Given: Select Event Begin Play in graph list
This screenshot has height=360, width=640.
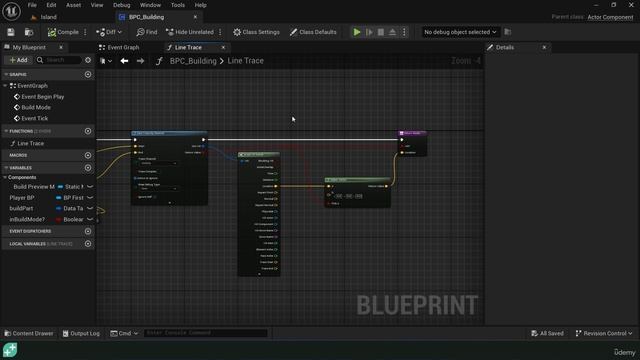Looking at the screenshot, I should [42, 97].
